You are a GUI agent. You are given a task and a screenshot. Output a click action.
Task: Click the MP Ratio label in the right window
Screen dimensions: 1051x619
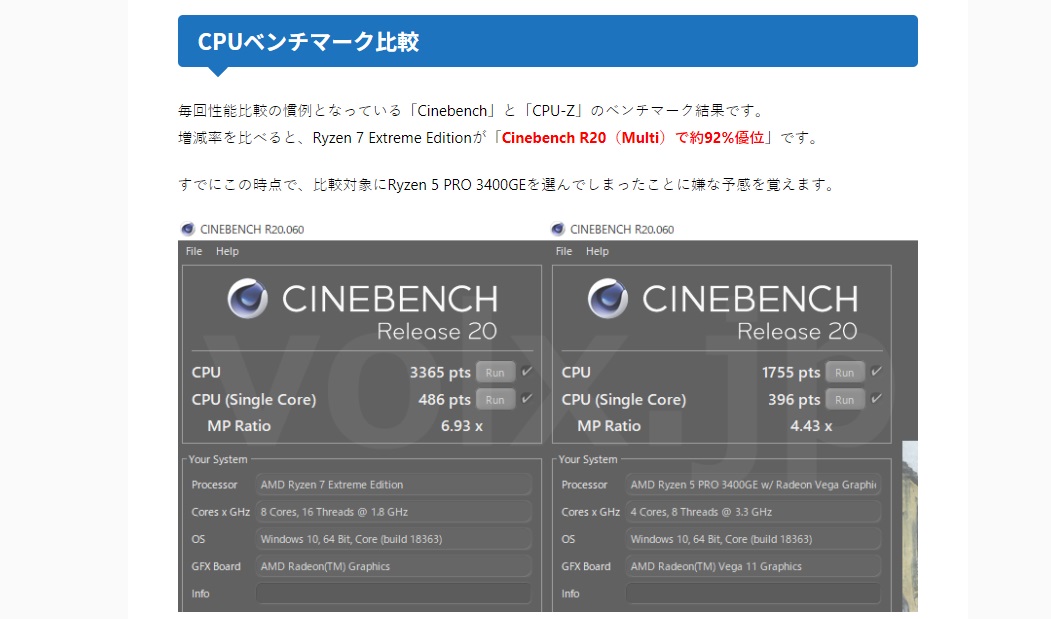point(609,426)
